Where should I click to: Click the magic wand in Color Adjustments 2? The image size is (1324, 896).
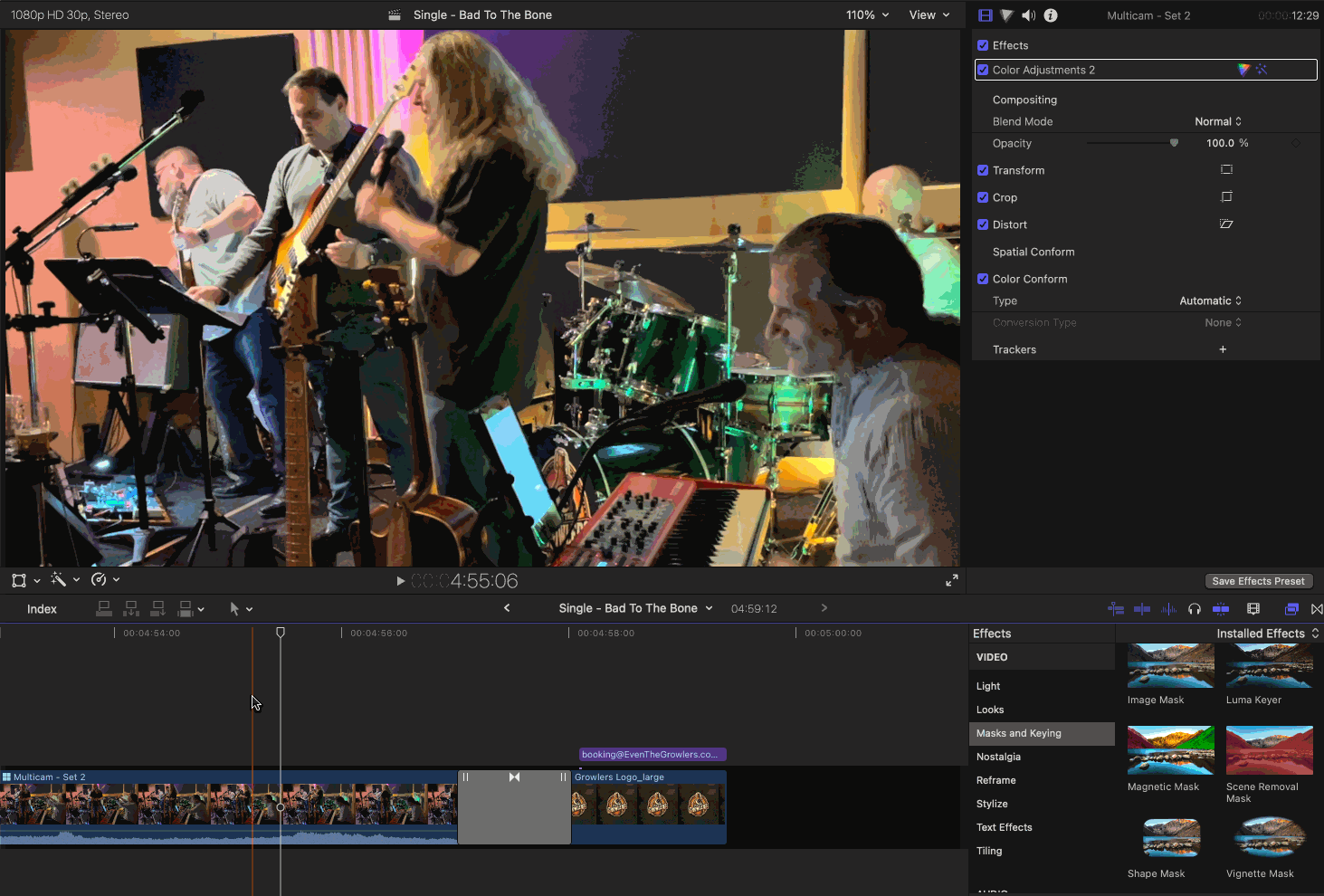point(1262,70)
